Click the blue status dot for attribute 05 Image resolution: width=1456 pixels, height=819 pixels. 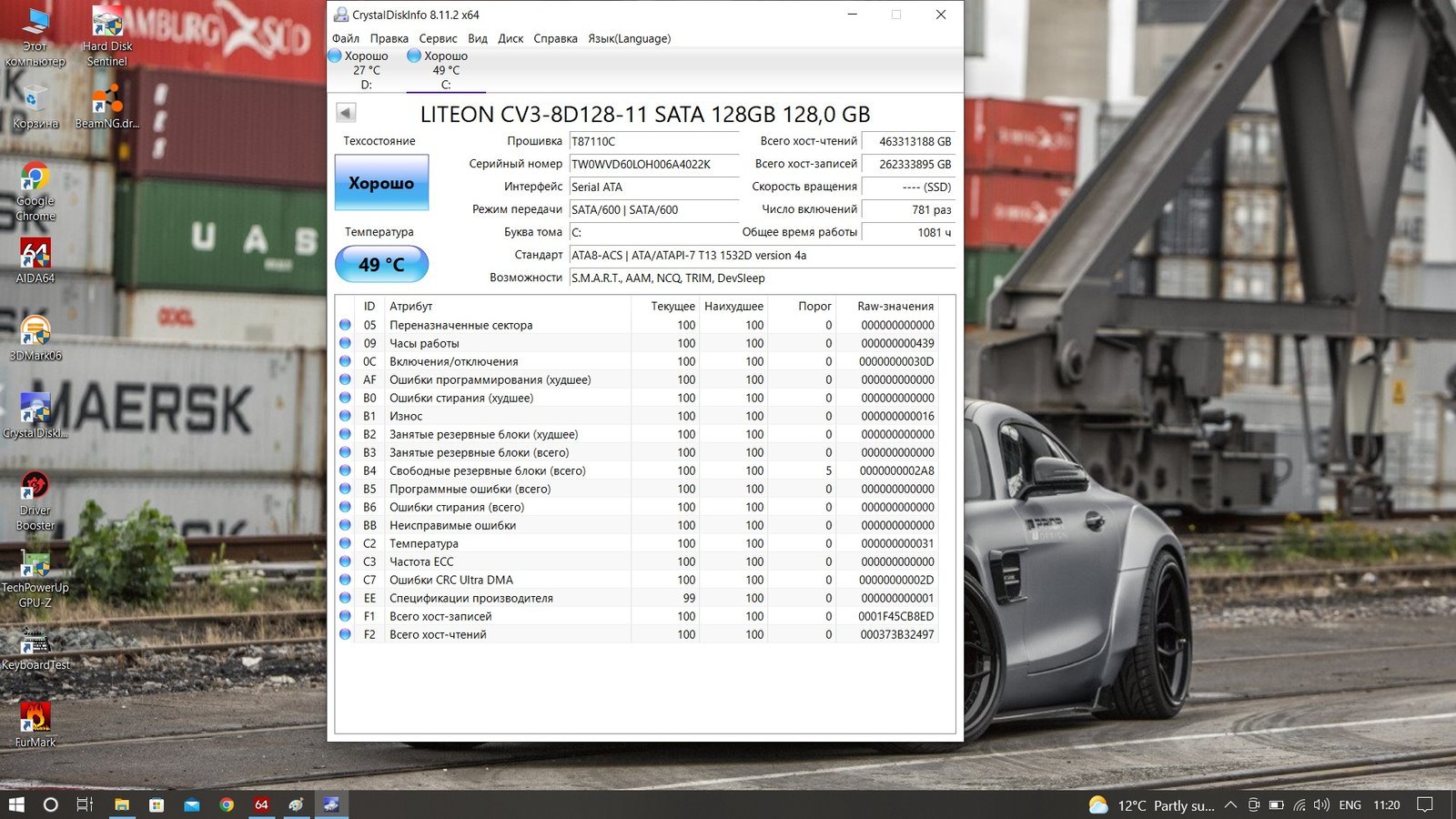(346, 325)
